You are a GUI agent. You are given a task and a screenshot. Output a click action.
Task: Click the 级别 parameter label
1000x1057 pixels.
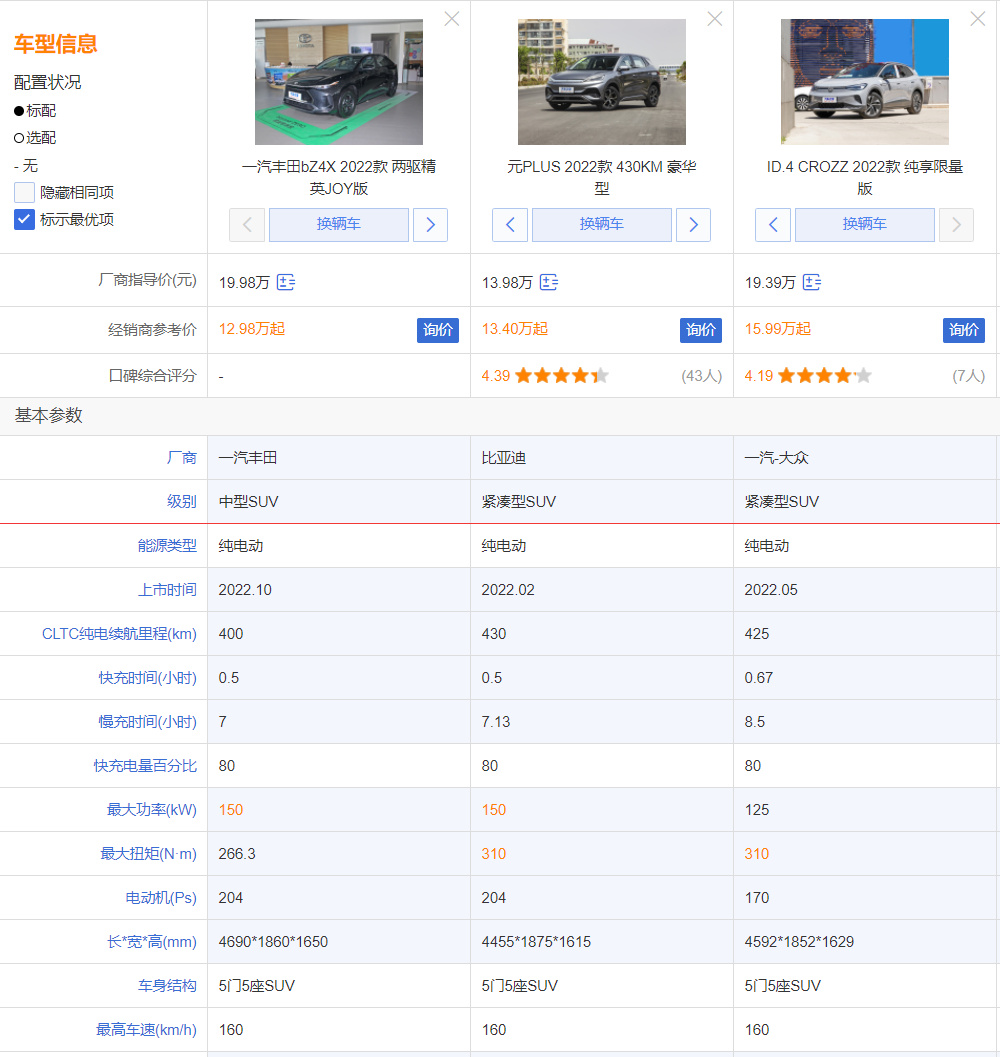[181, 502]
